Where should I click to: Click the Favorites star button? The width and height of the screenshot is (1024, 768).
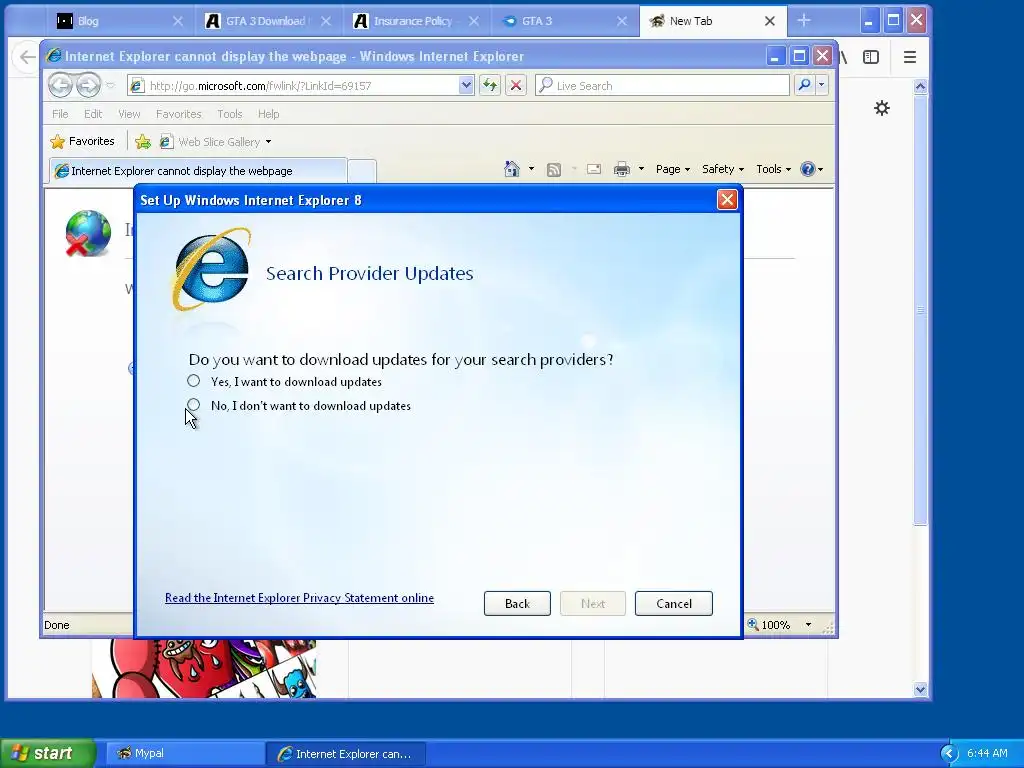point(82,141)
